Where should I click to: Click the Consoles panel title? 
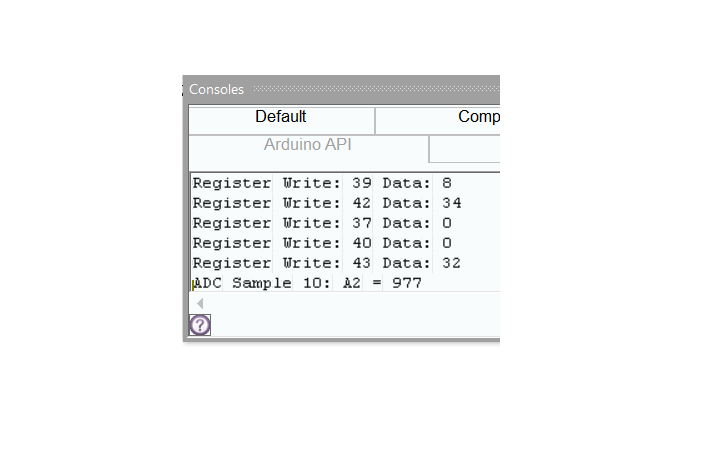tap(217, 89)
